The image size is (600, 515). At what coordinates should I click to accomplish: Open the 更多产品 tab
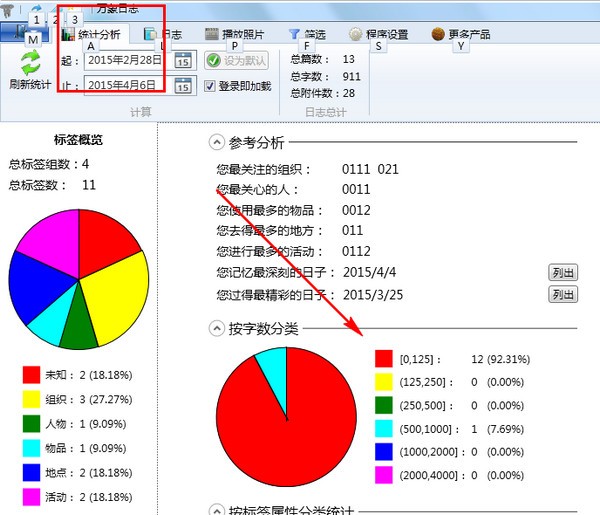pyautogui.click(x=461, y=34)
